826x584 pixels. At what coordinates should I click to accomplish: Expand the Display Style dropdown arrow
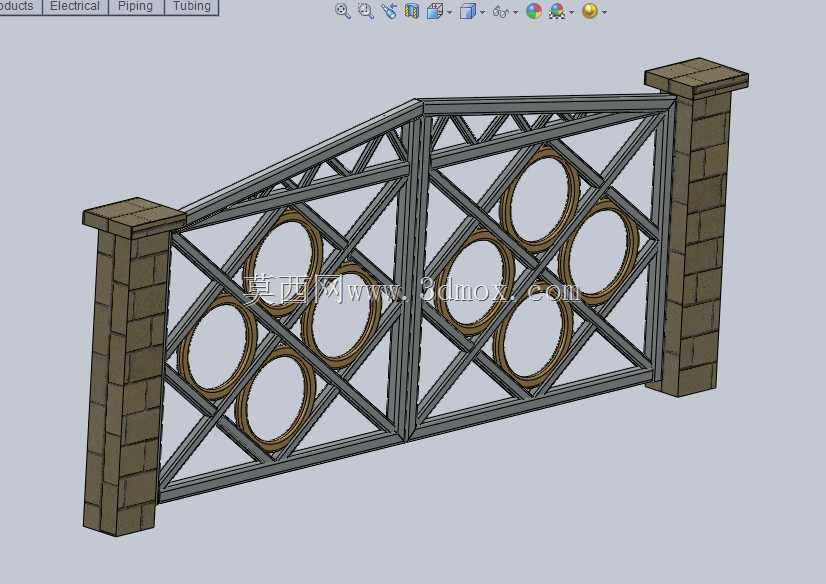(483, 12)
